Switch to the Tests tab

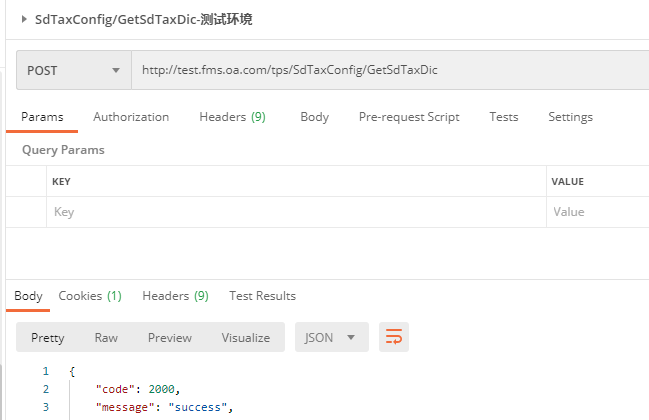503,117
